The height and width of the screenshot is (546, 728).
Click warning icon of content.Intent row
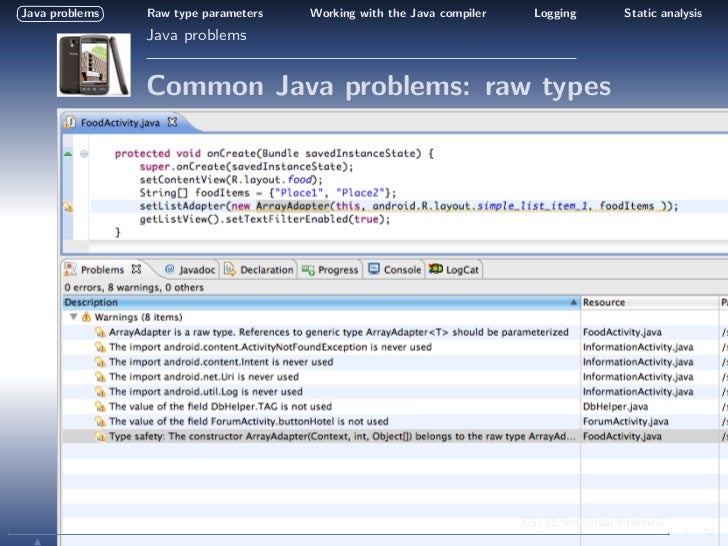click(100, 362)
